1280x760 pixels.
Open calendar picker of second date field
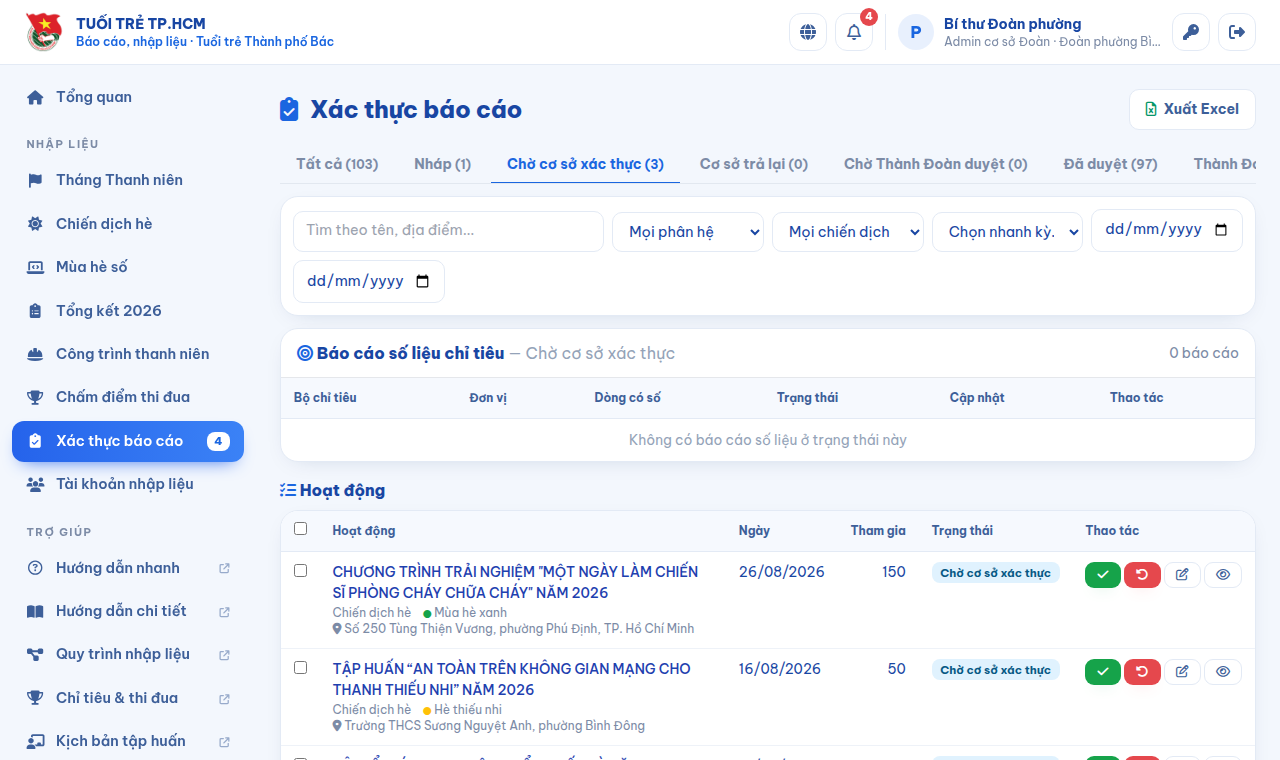[423, 281]
